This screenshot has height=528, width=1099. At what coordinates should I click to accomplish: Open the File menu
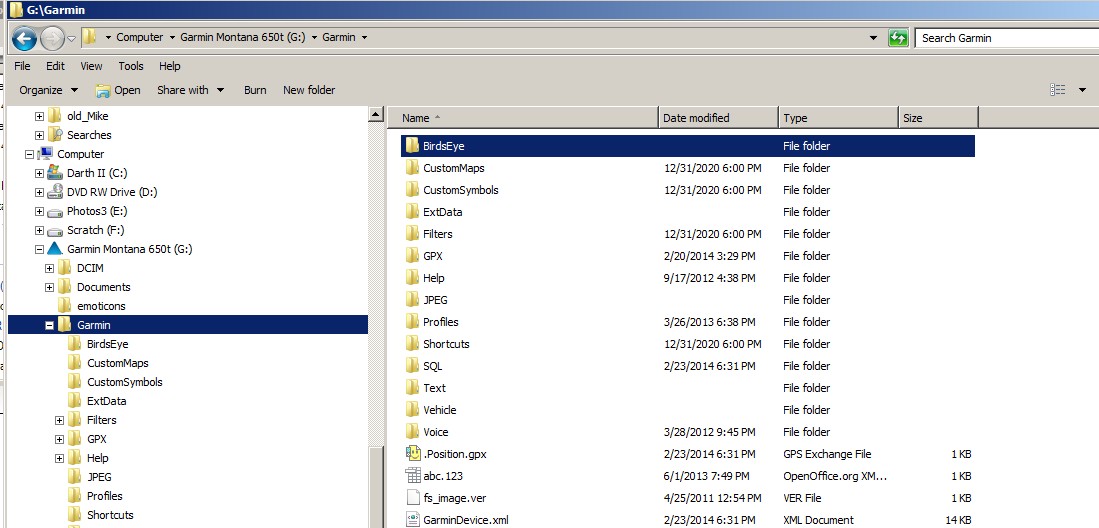pyautogui.click(x=22, y=66)
